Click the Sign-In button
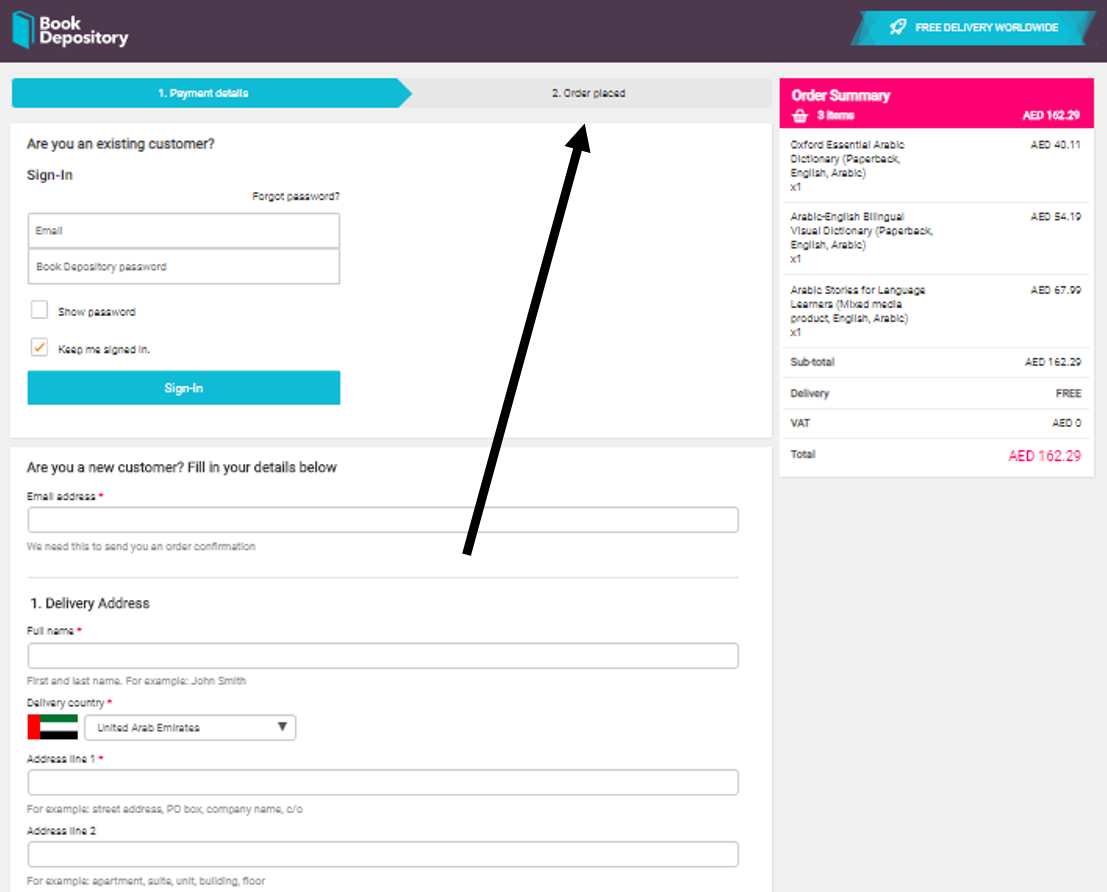The width and height of the screenshot is (1107, 892). click(183, 388)
